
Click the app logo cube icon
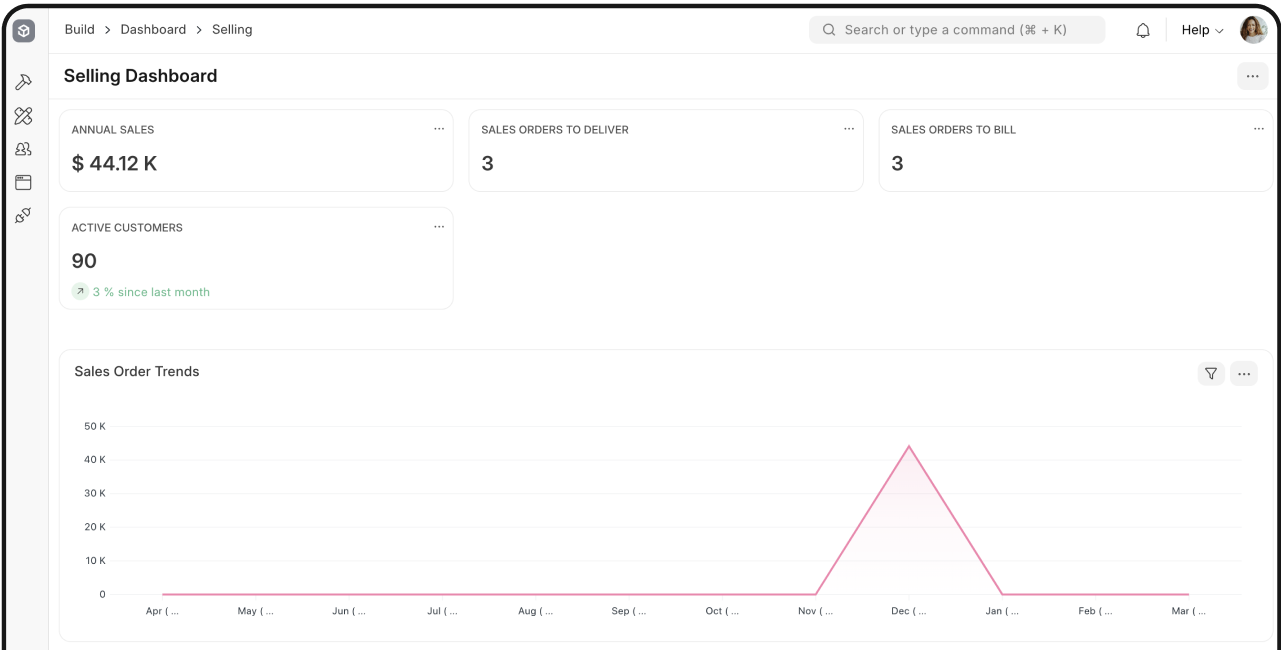point(24,30)
